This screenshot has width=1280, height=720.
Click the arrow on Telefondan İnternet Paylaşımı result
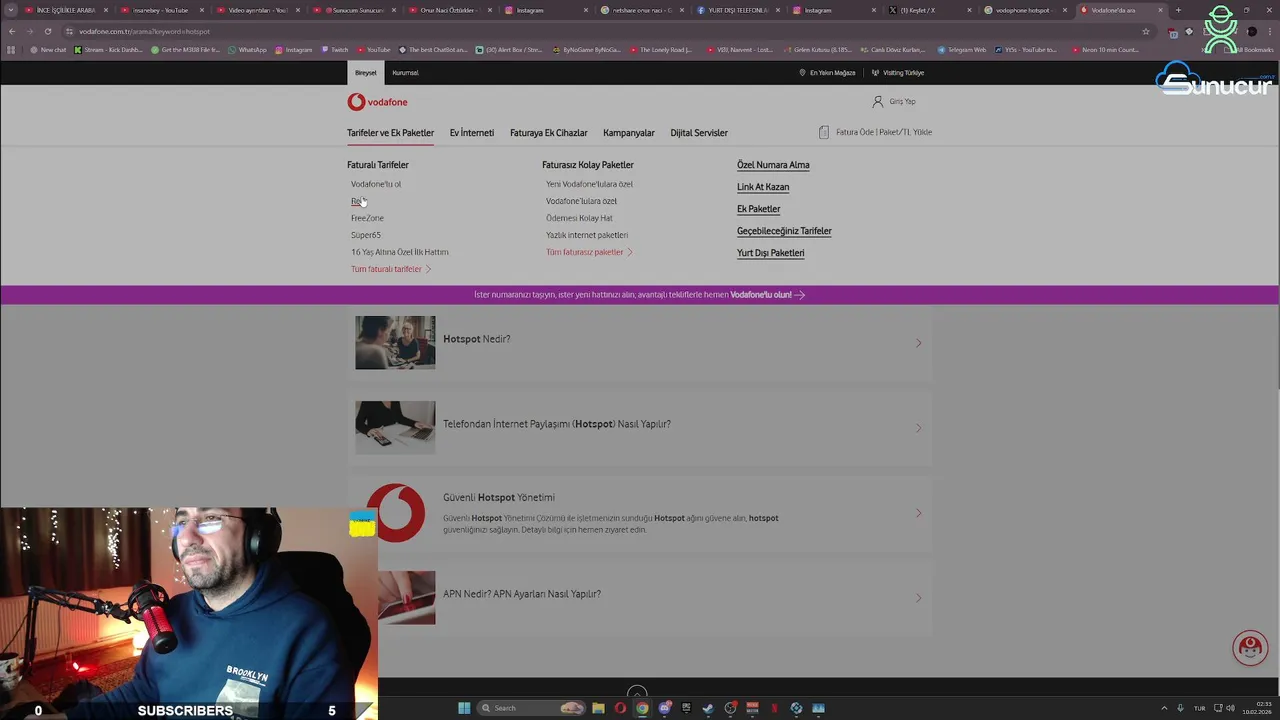pos(918,428)
